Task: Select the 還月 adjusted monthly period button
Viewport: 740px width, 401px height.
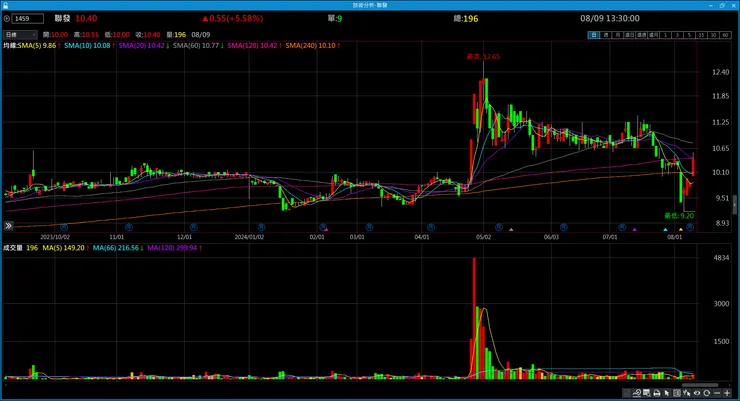Action: click(654, 35)
